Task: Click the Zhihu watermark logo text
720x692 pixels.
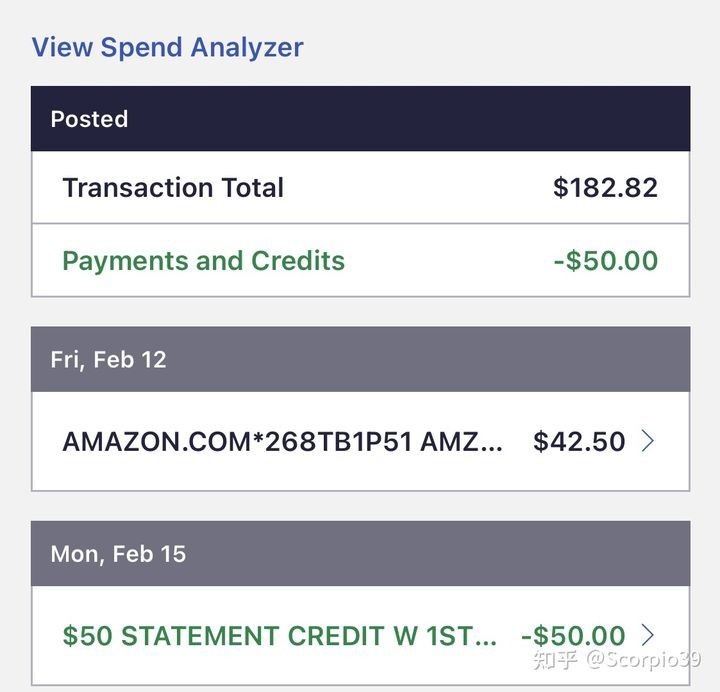Action: click(556, 661)
